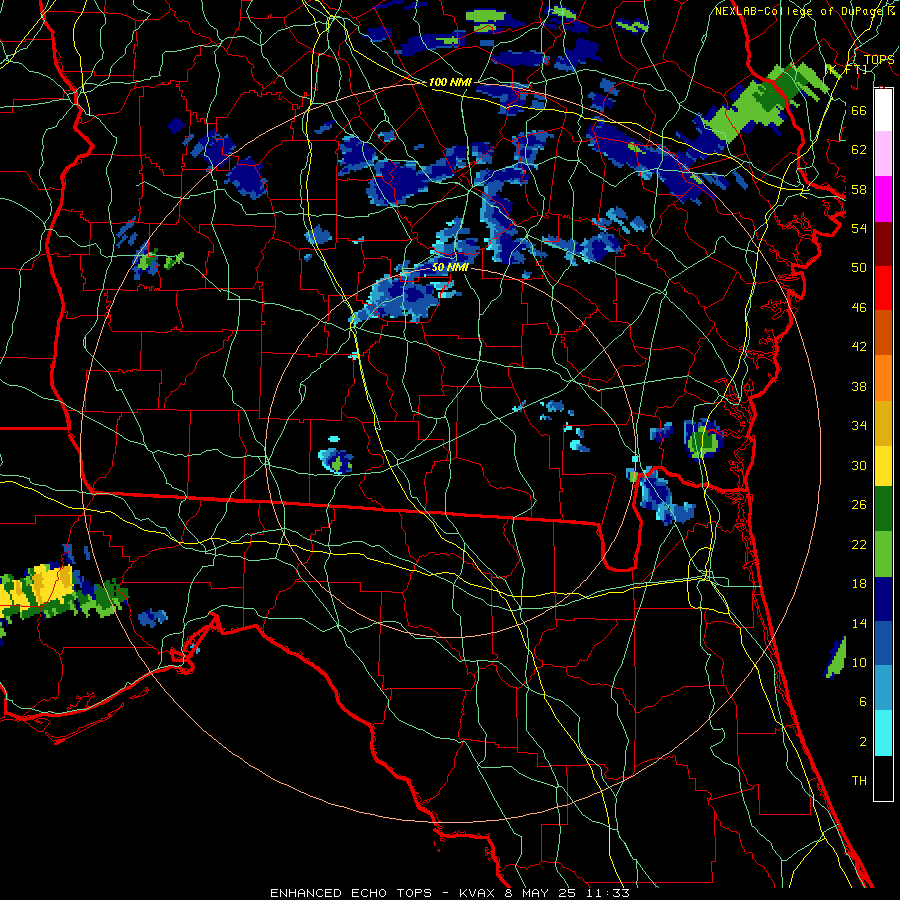Image resolution: width=900 pixels, height=900 pixels.
Task: Pick the dark maroon band in the legend
Action: (883, 244)
